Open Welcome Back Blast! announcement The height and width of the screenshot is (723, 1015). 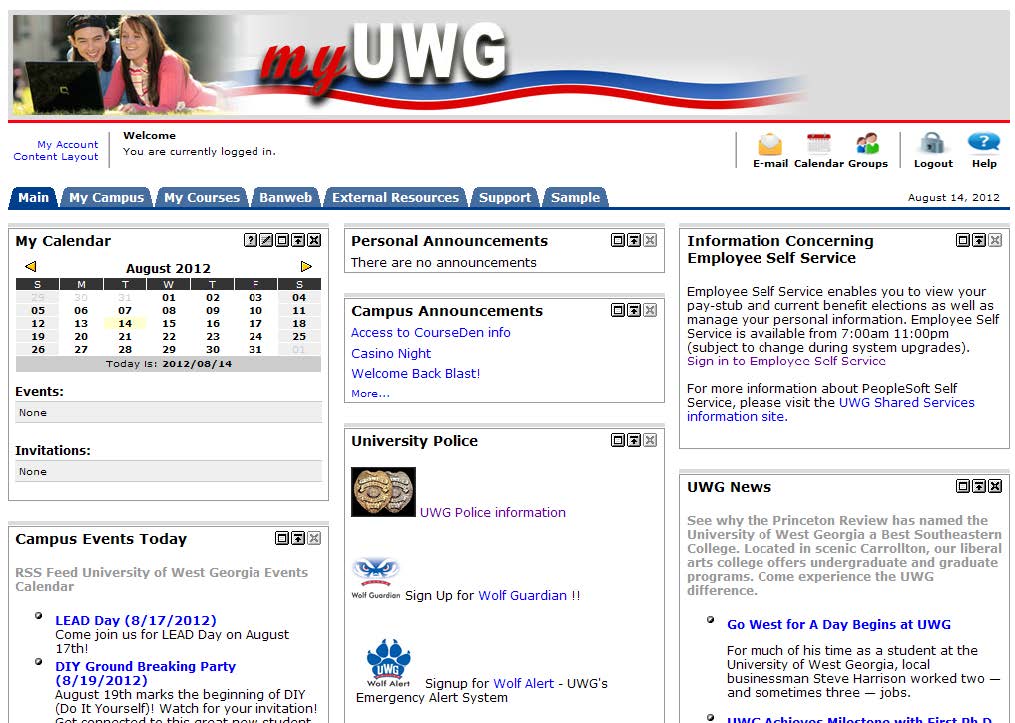pos(416,373)
